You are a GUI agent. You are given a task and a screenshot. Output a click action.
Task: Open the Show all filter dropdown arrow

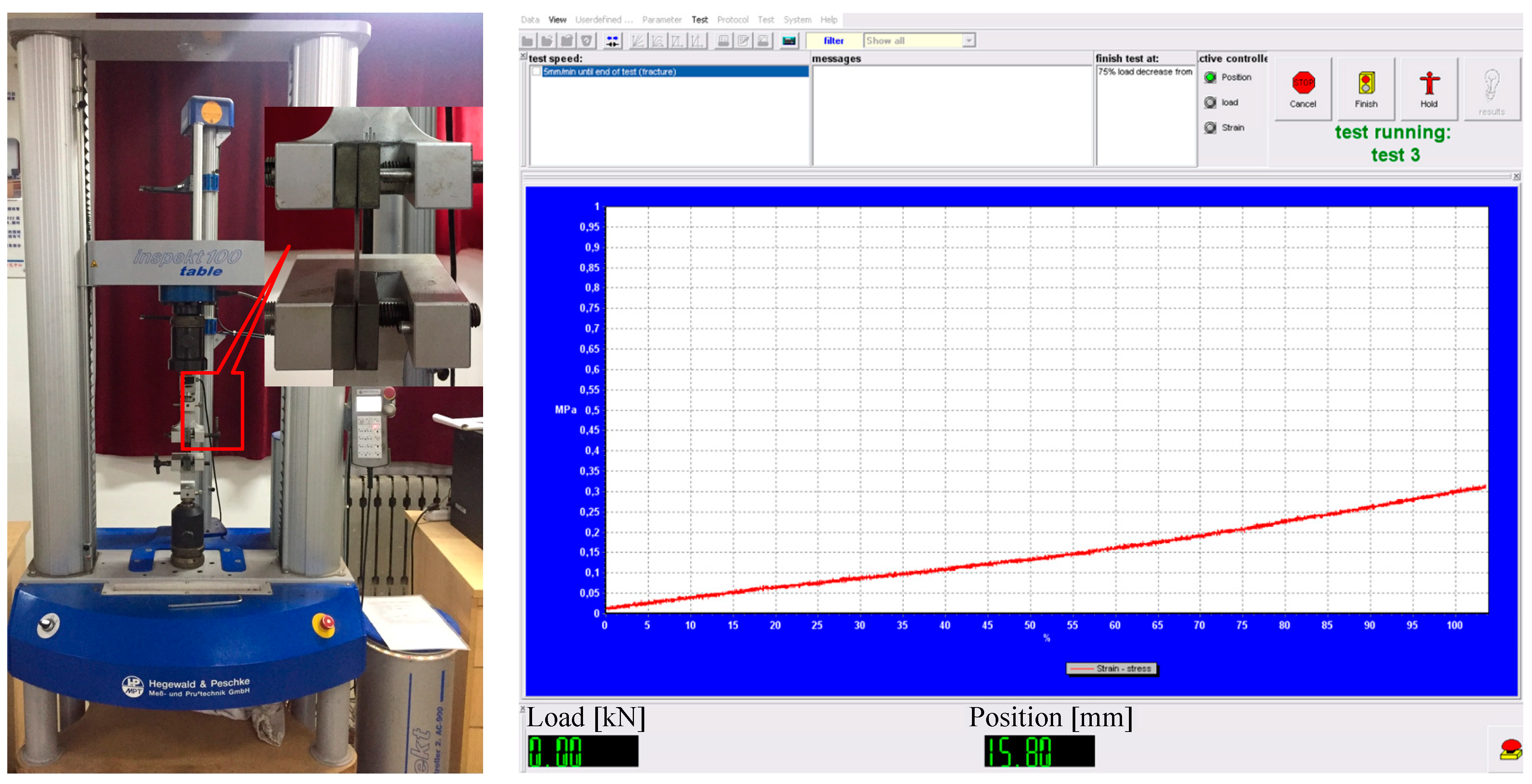(969, 41)
